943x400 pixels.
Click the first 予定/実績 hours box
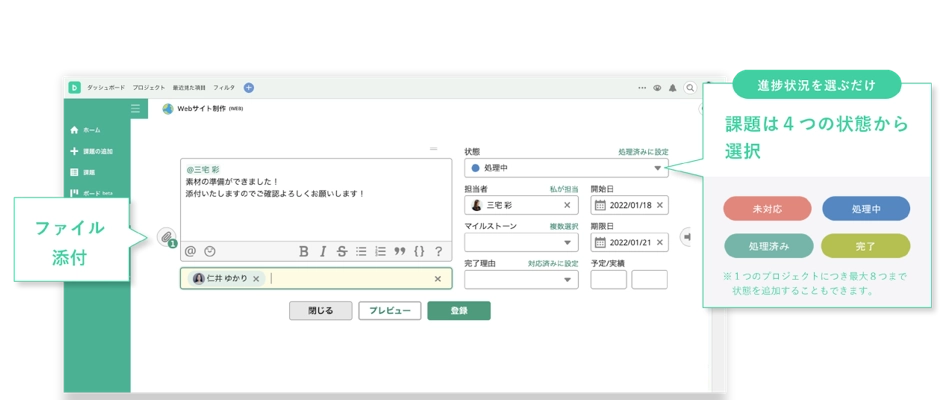pyautogui.click(x=609, y=280)
